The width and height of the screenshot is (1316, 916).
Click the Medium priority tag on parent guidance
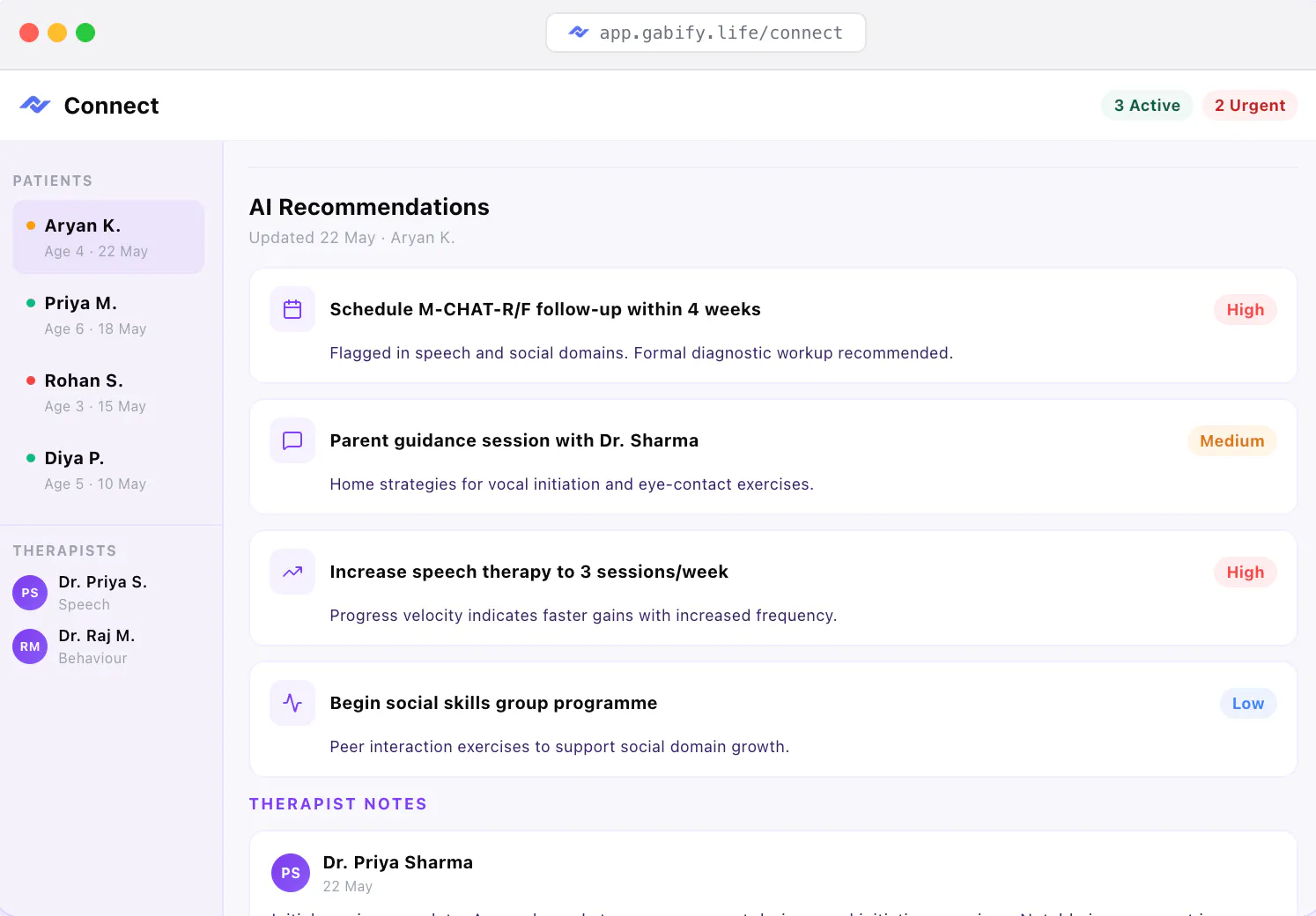click(1232, 441)
